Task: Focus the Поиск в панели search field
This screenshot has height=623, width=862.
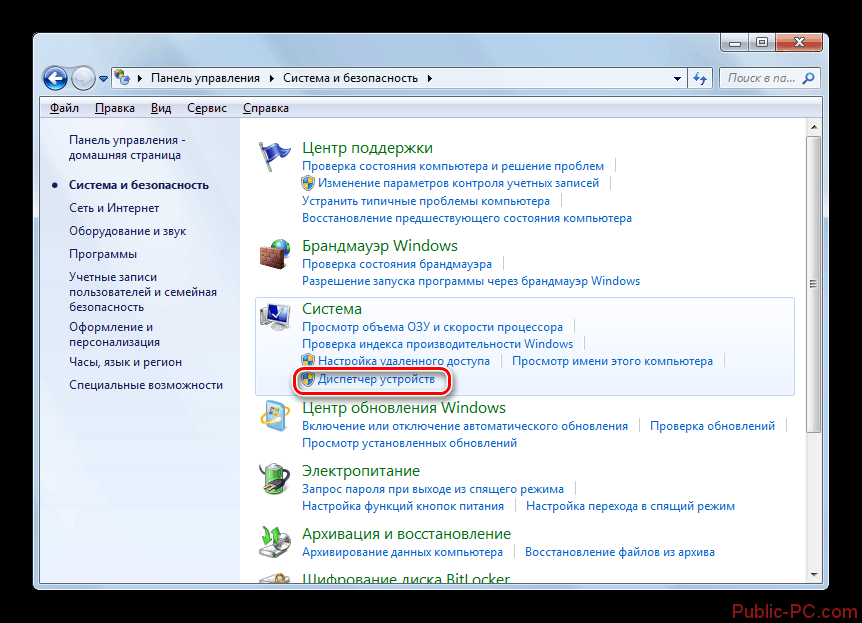Action: coord(770,78)
